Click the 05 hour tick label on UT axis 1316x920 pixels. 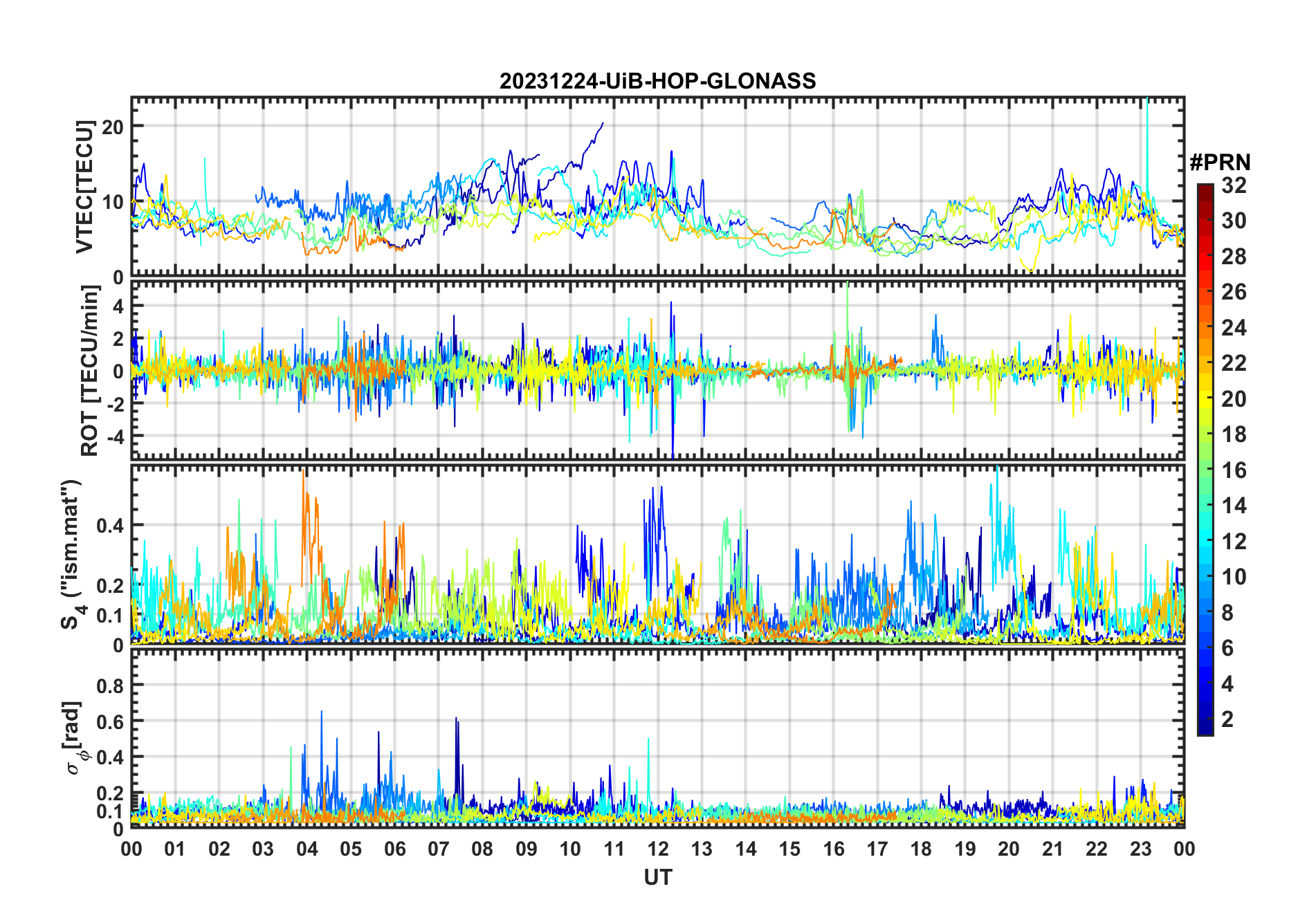point(351,849)
